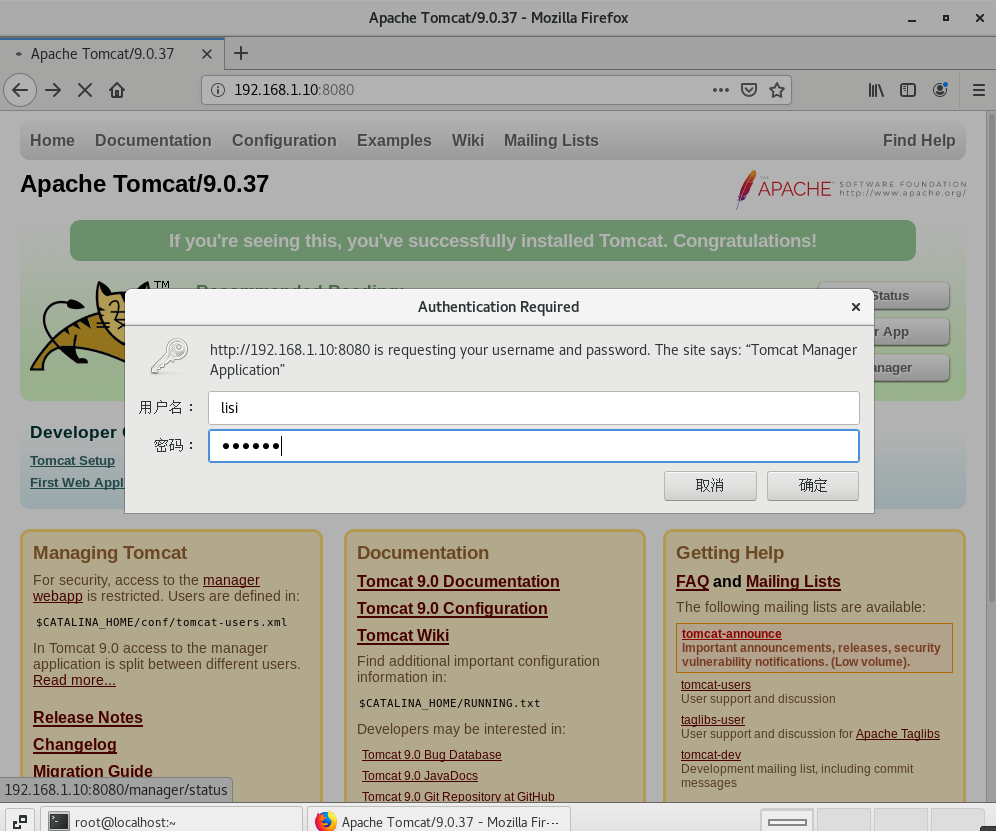
Task: Open page actions three-dot menu
Action: [720, 90]
